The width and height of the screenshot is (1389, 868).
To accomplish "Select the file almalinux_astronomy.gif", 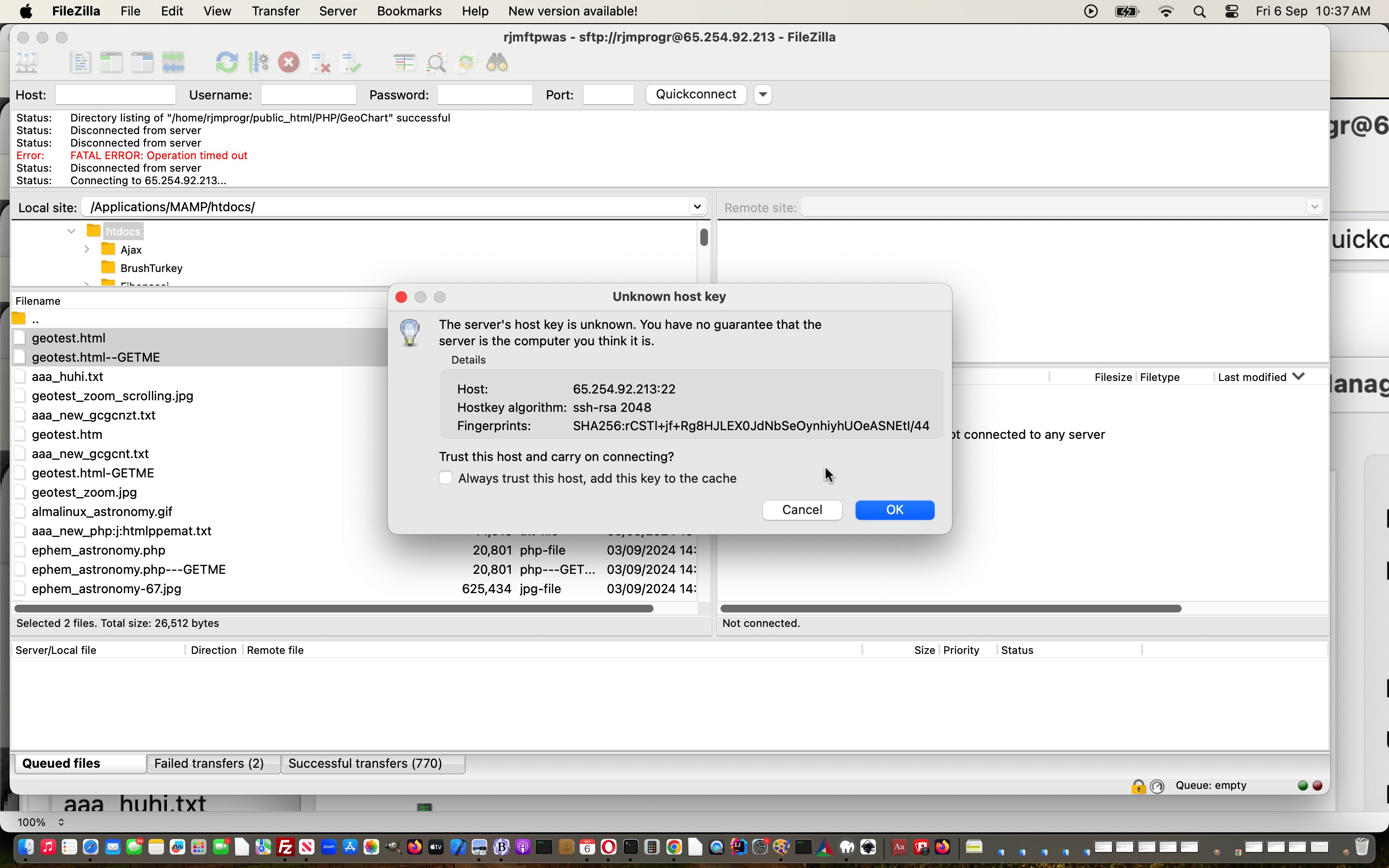I will (102, 512).
